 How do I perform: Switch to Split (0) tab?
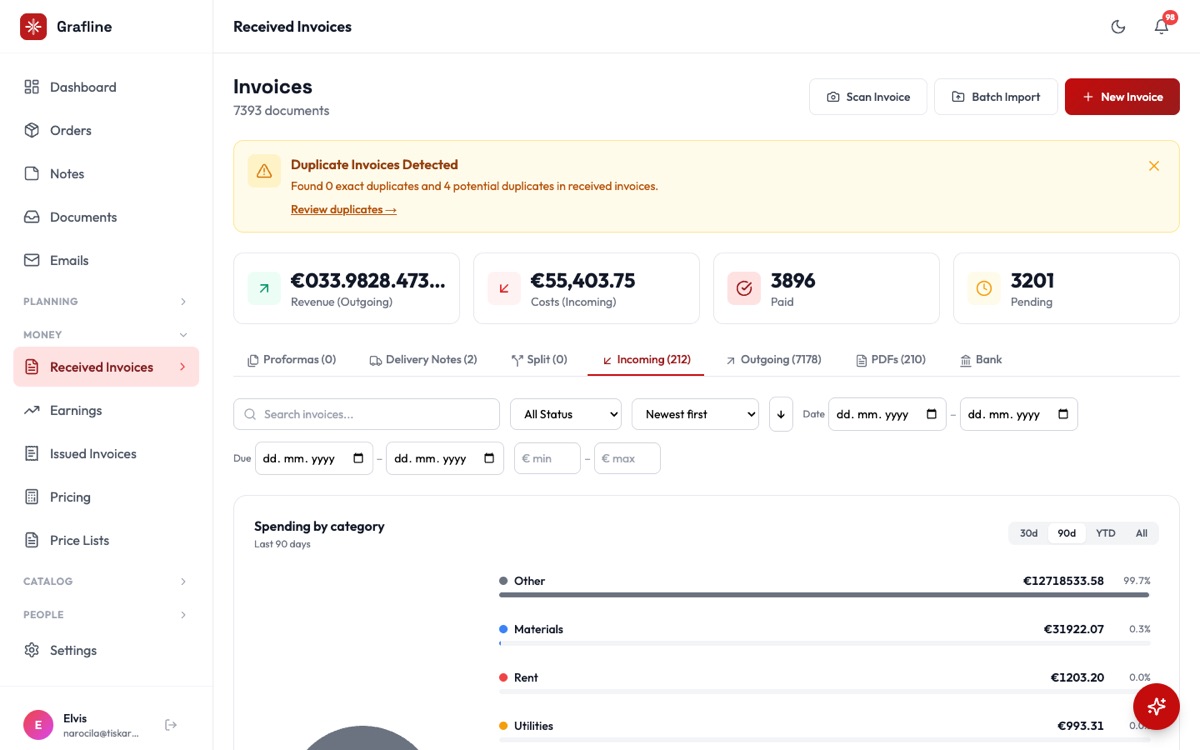539,360
